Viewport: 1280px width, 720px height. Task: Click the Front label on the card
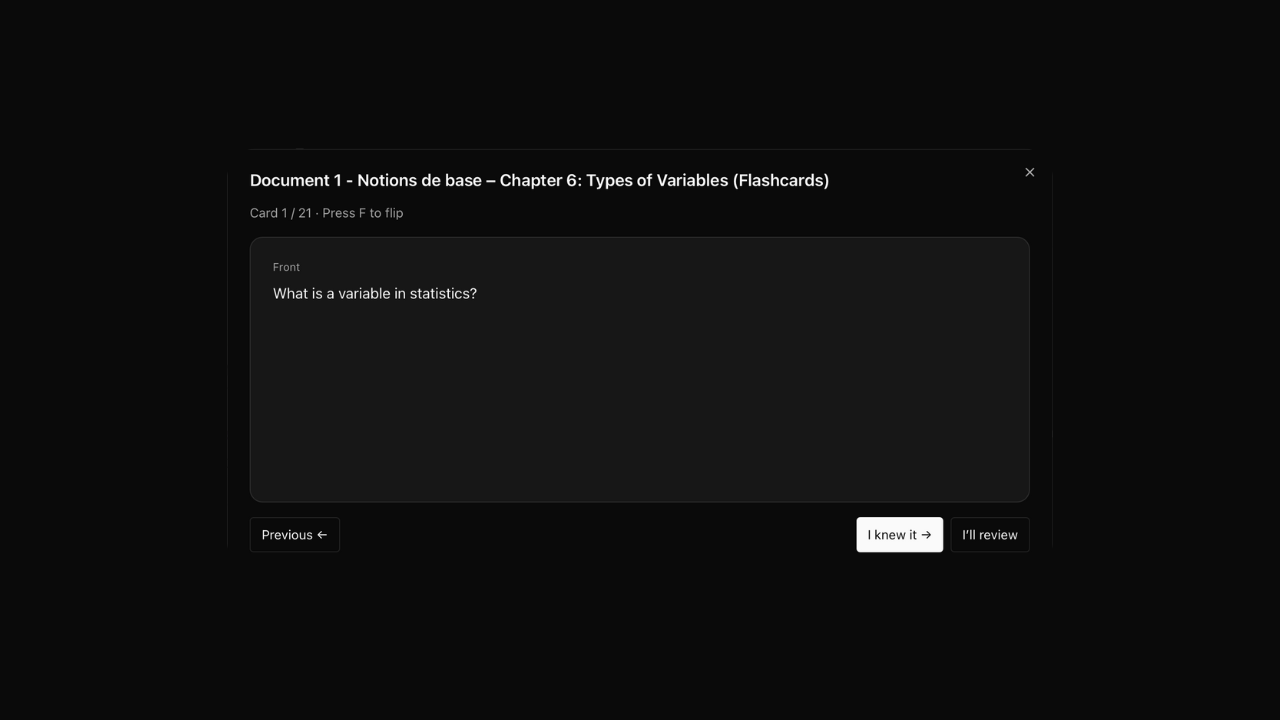286,267
